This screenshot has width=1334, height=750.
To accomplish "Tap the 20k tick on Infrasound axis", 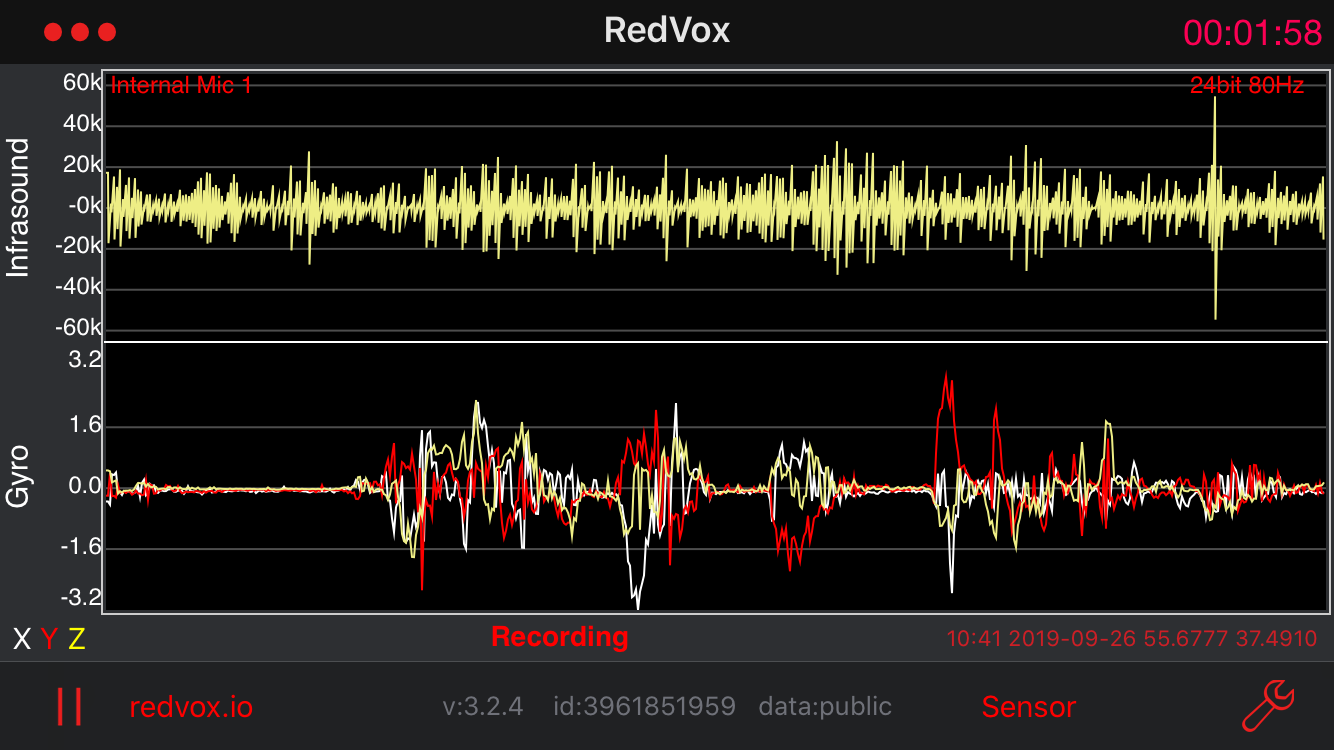I will 83,165.
